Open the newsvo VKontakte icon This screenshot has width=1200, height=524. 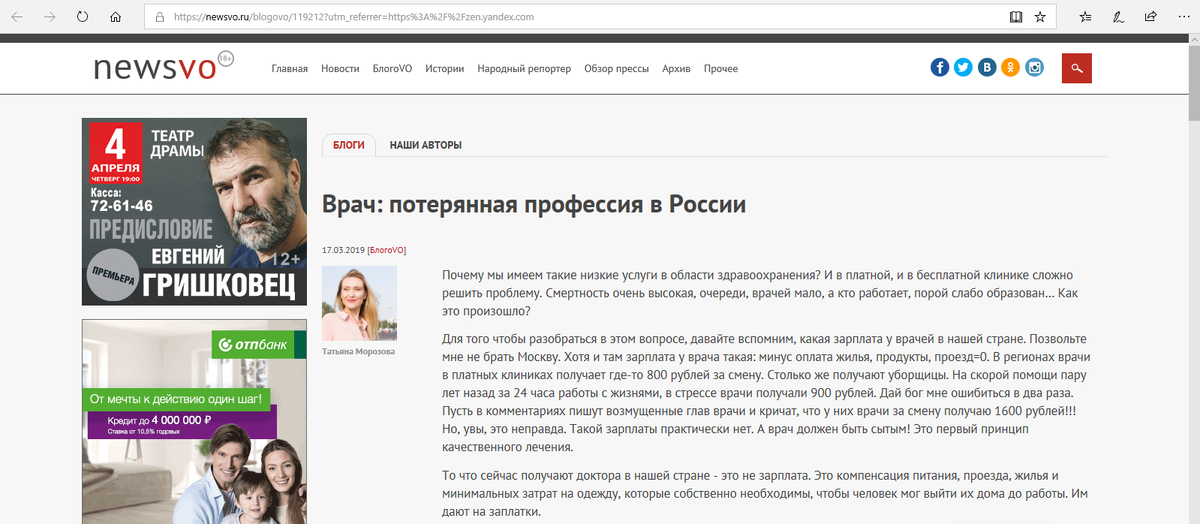tap(987, 68)
